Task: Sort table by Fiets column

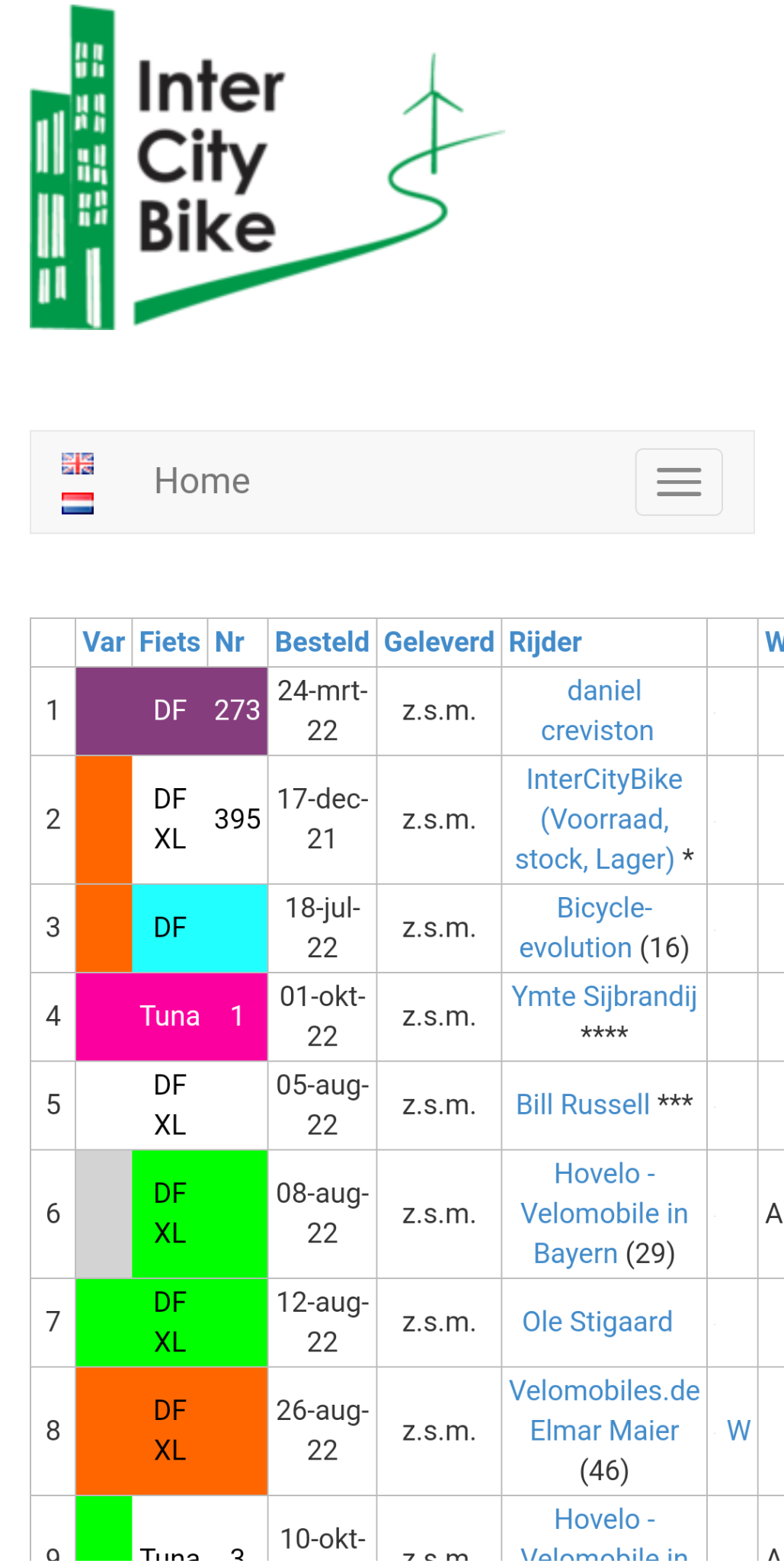Action: [169, 642]
